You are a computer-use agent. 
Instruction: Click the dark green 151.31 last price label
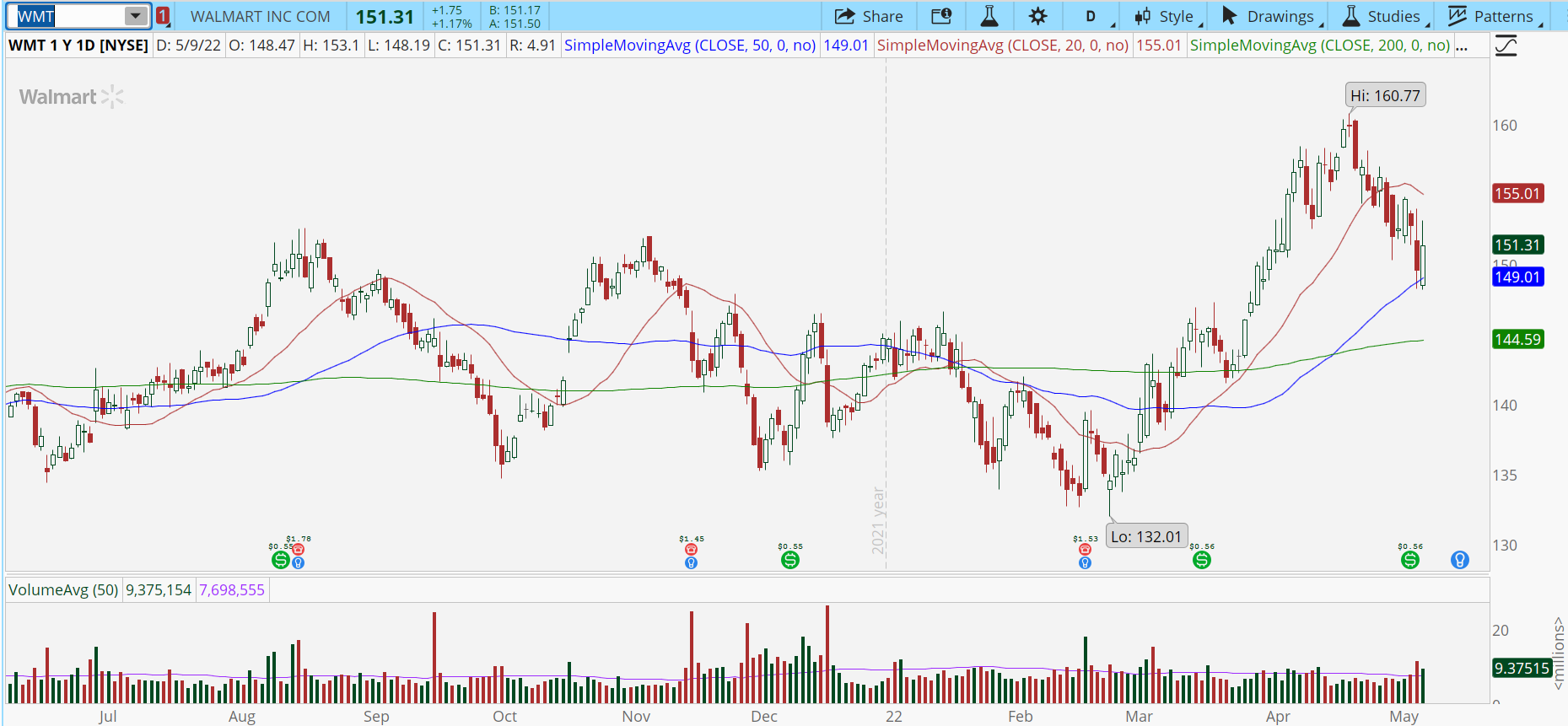(1517, 245)
